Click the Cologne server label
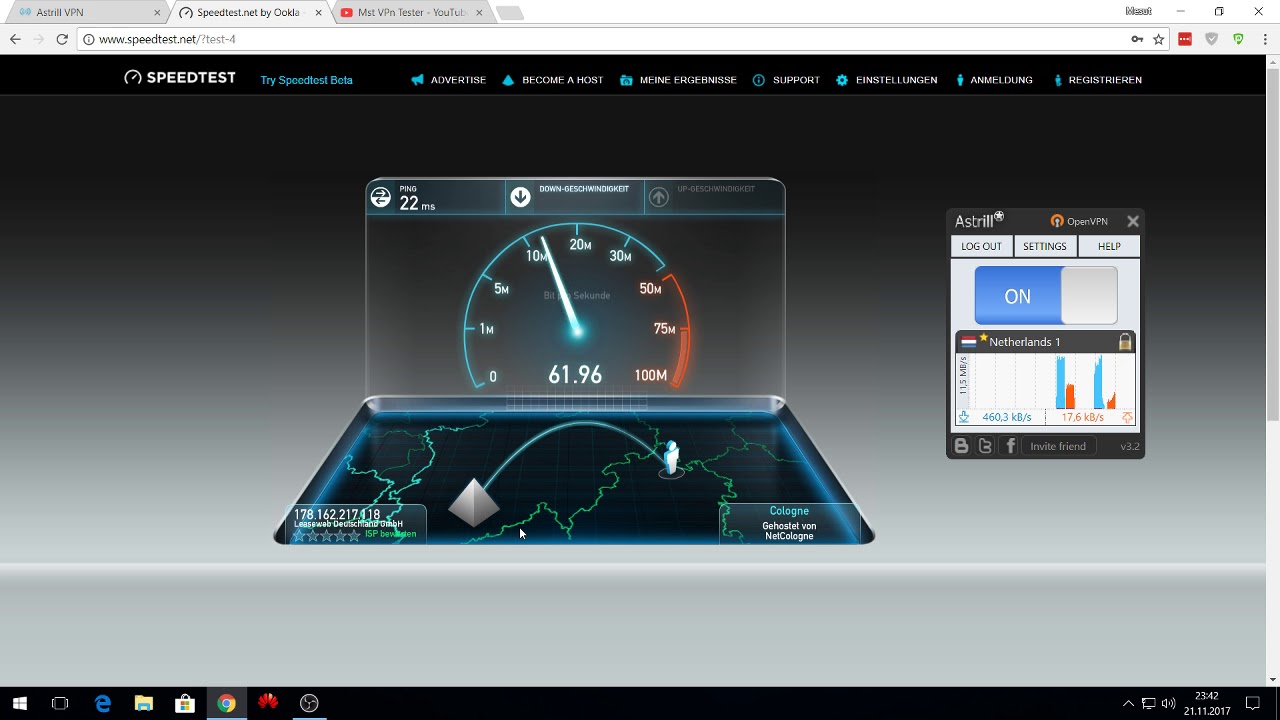This screenshot has width=1280, height=720. pyautogui.click(x=789, y=511)
